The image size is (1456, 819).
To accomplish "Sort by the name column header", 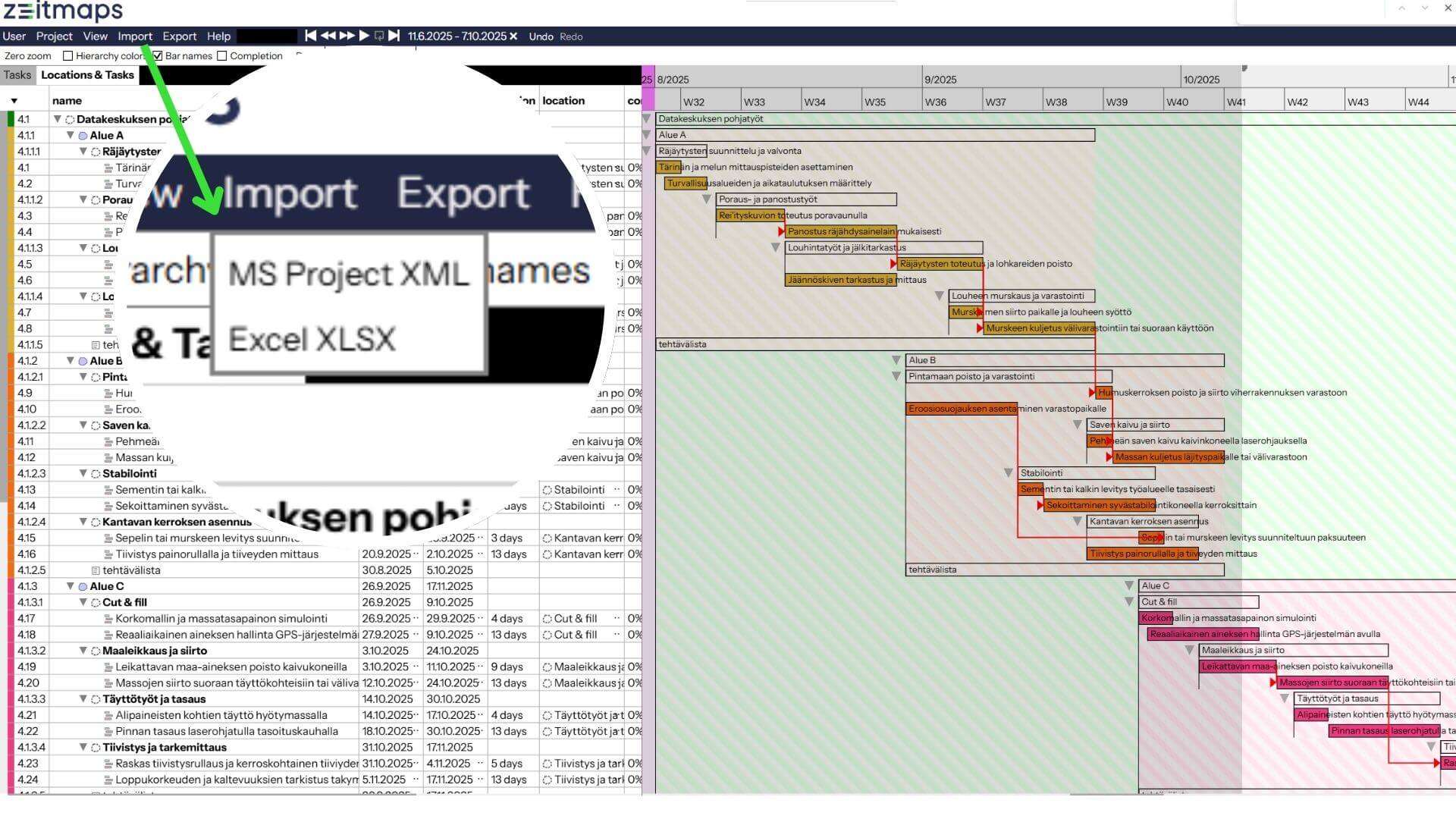I will (67, 101).
